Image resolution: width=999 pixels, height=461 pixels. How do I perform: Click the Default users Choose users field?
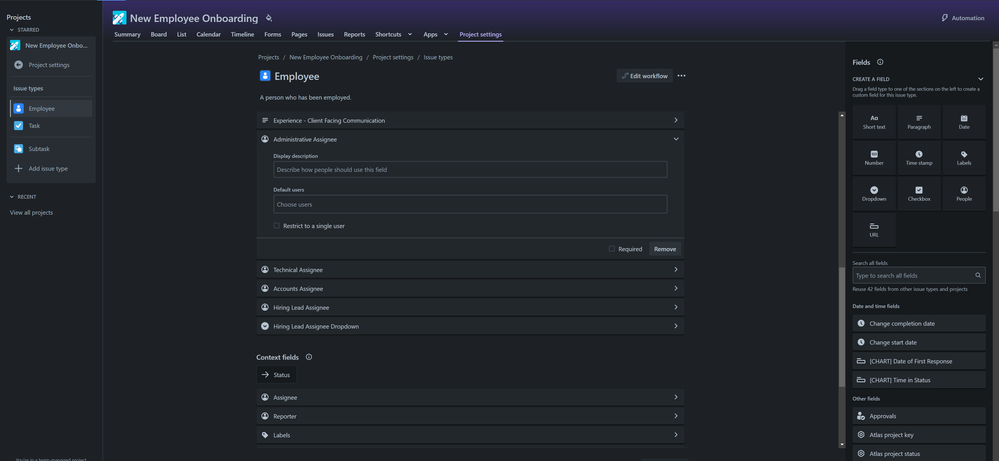click(470, 204)
